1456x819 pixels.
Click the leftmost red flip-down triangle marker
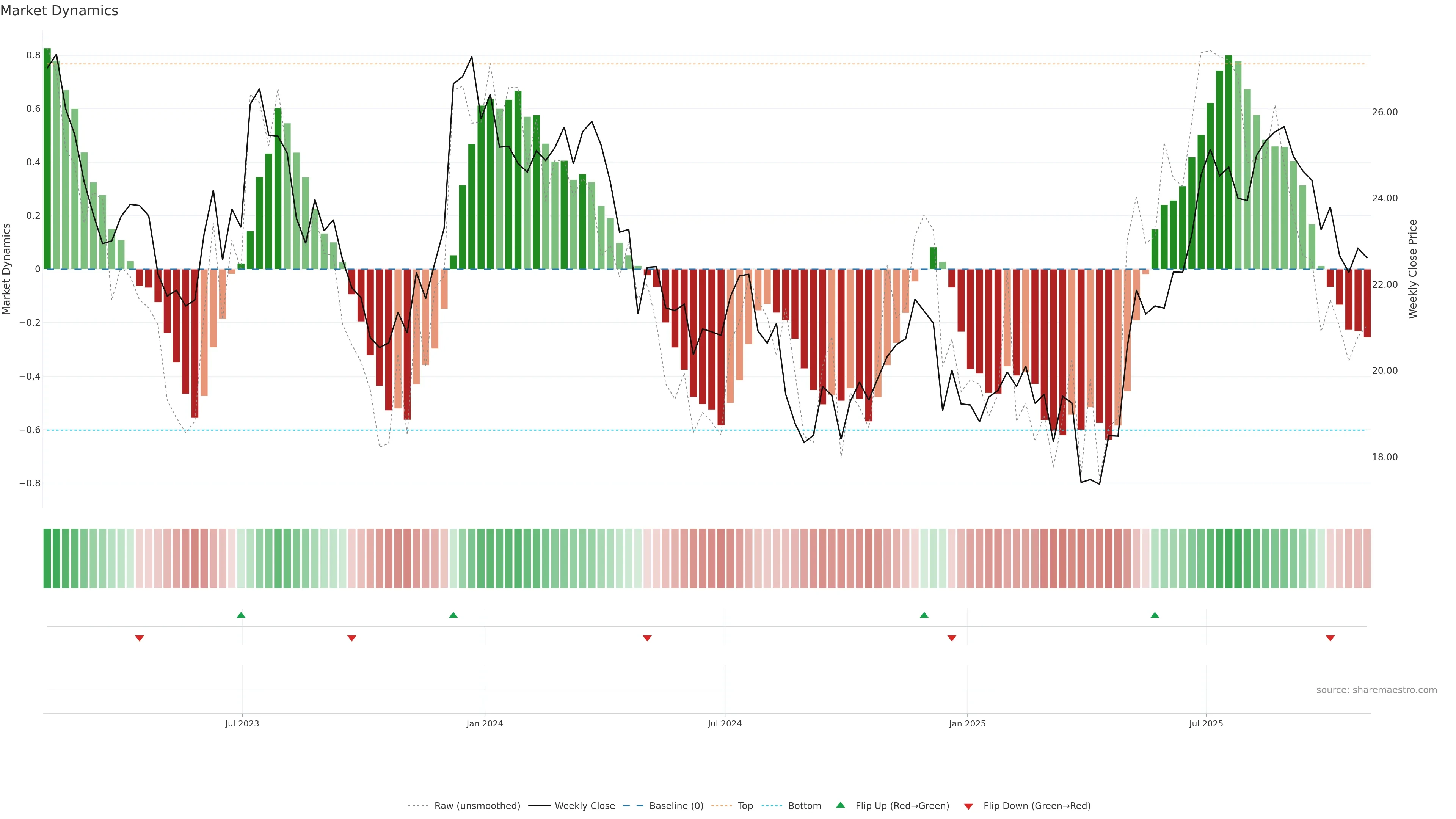coord(140,638)
